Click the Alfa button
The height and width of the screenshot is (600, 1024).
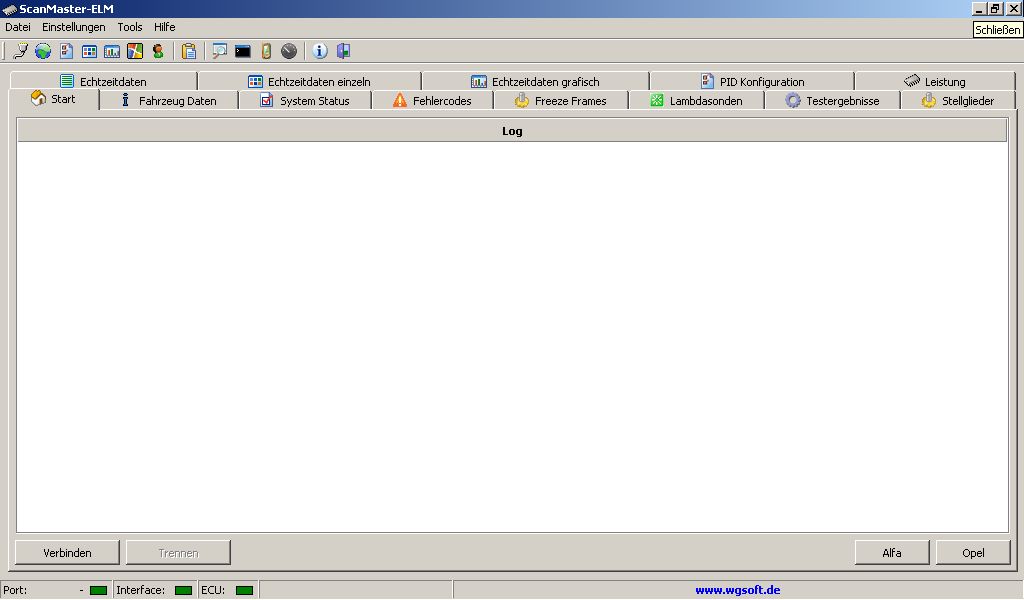[x=892, y=553]
